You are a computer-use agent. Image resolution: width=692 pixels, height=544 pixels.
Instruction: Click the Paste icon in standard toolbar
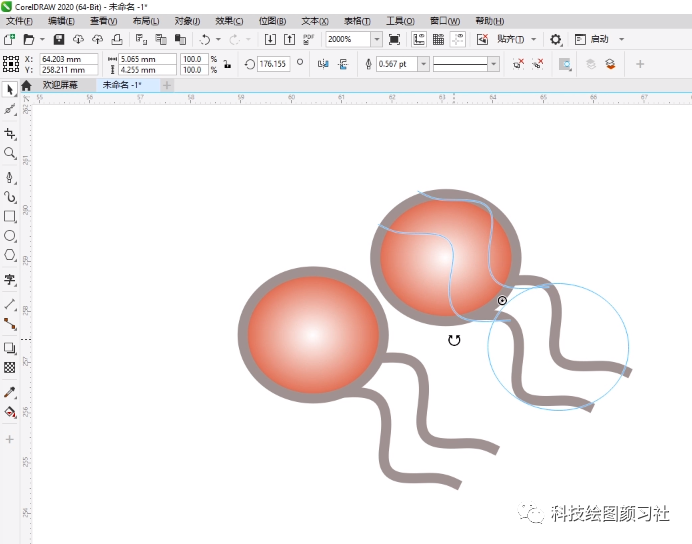180,39
